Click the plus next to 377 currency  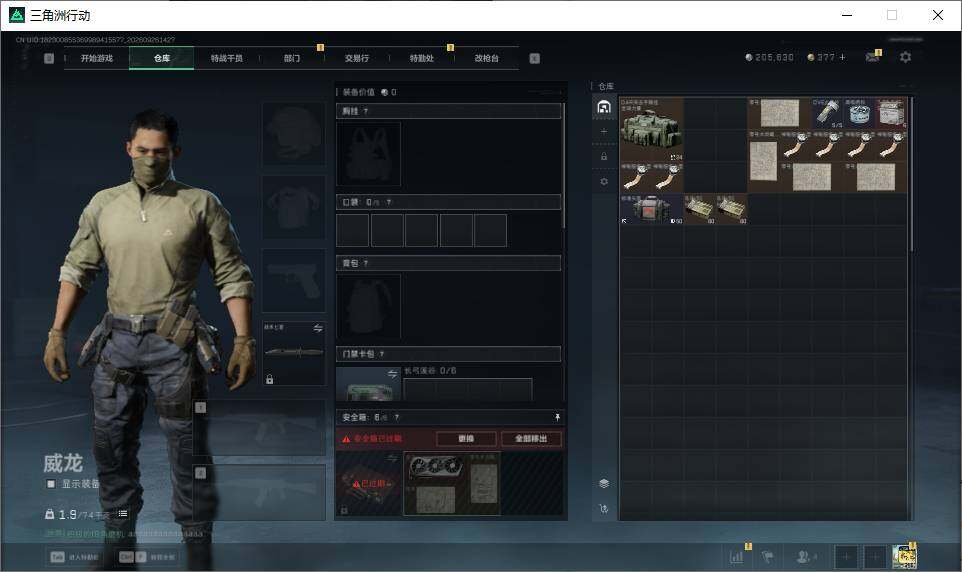[842, 57]
